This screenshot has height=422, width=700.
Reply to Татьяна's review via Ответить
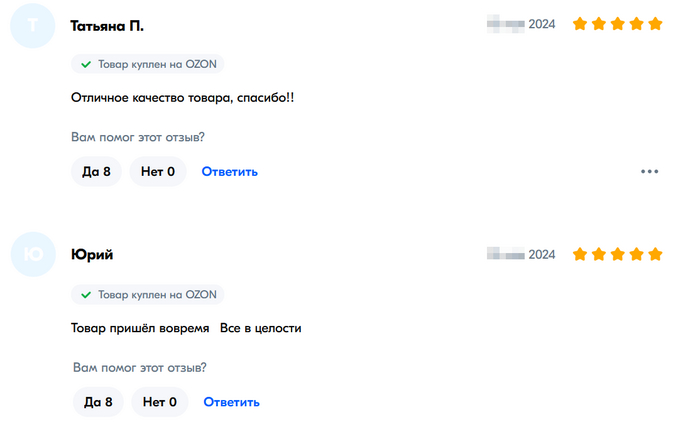tap(230, 171)
